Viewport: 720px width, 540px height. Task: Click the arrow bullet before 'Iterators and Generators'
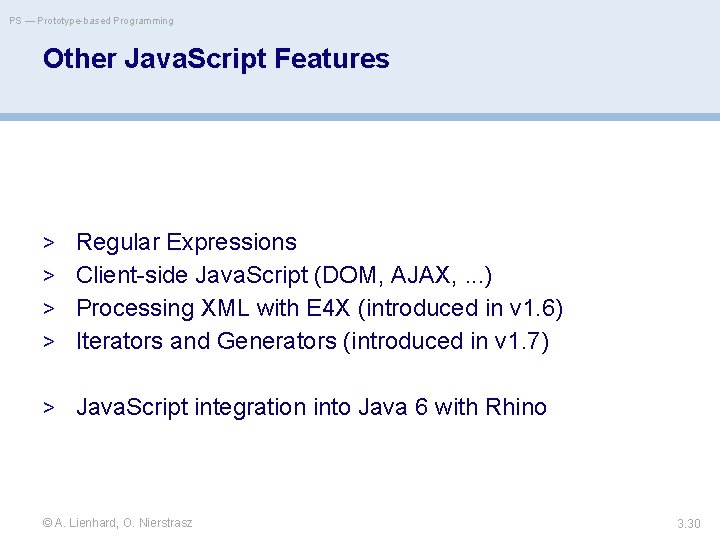[49, 342]
